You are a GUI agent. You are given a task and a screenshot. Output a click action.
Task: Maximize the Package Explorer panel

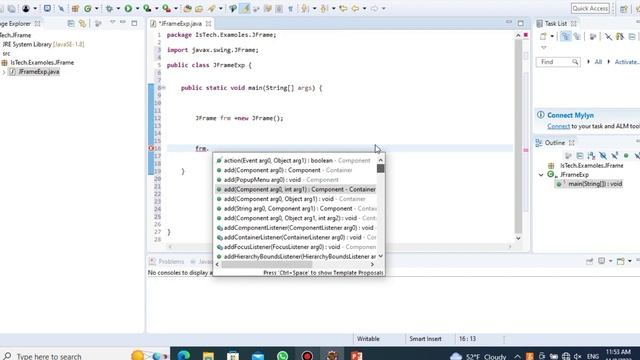point(134,23)
